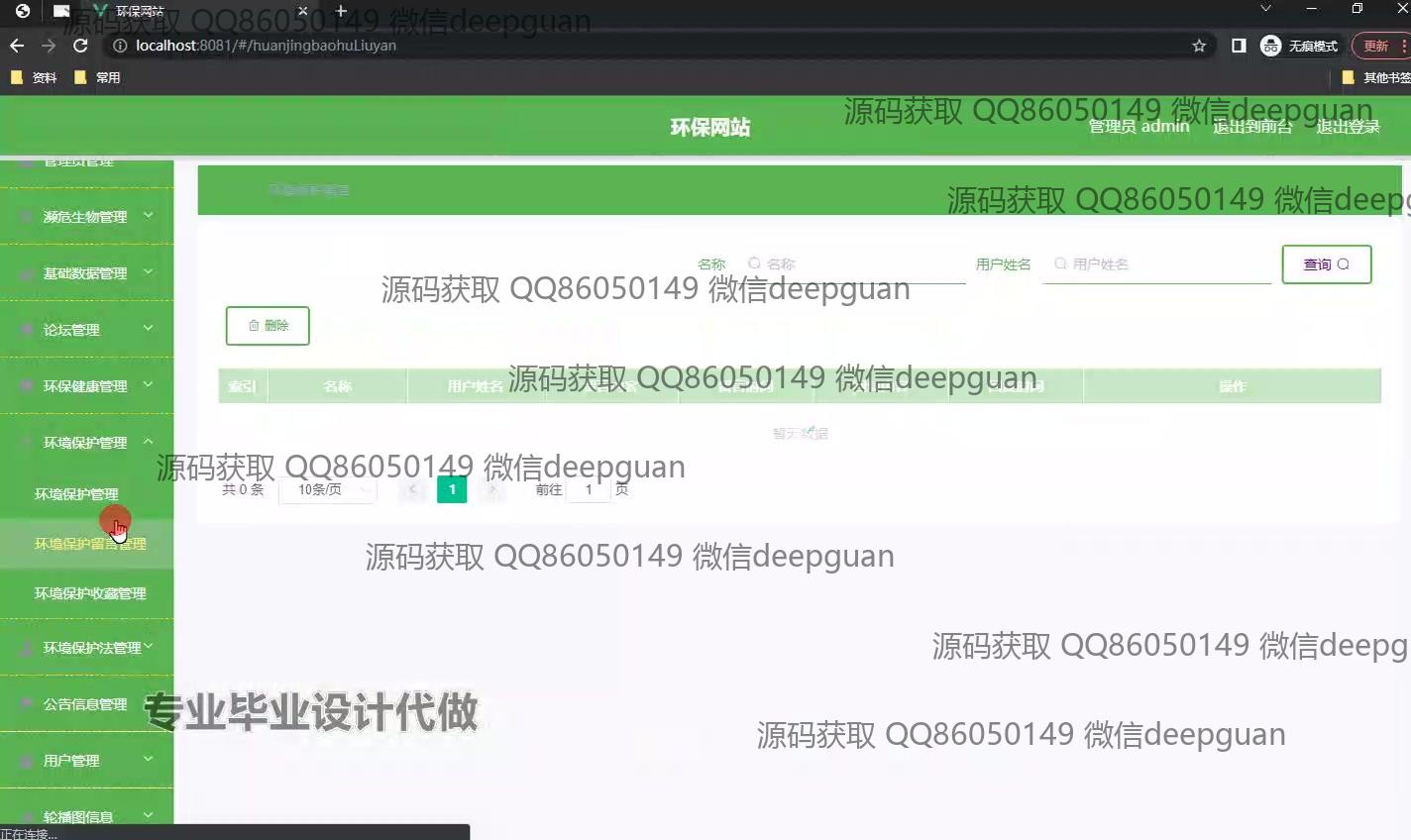Click the 用户姓名 search input field
The image size is (1411, 840).
1156,264
